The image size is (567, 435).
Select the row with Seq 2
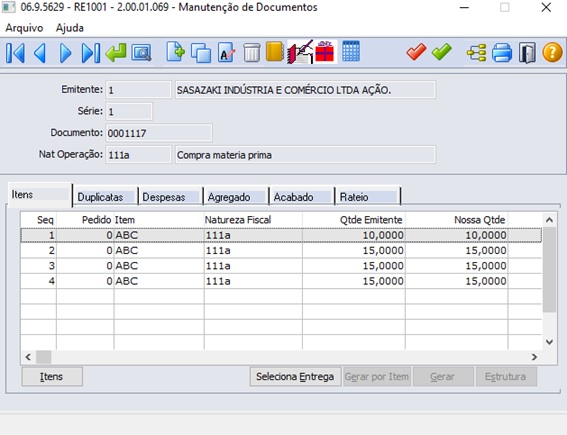point(281,251)
